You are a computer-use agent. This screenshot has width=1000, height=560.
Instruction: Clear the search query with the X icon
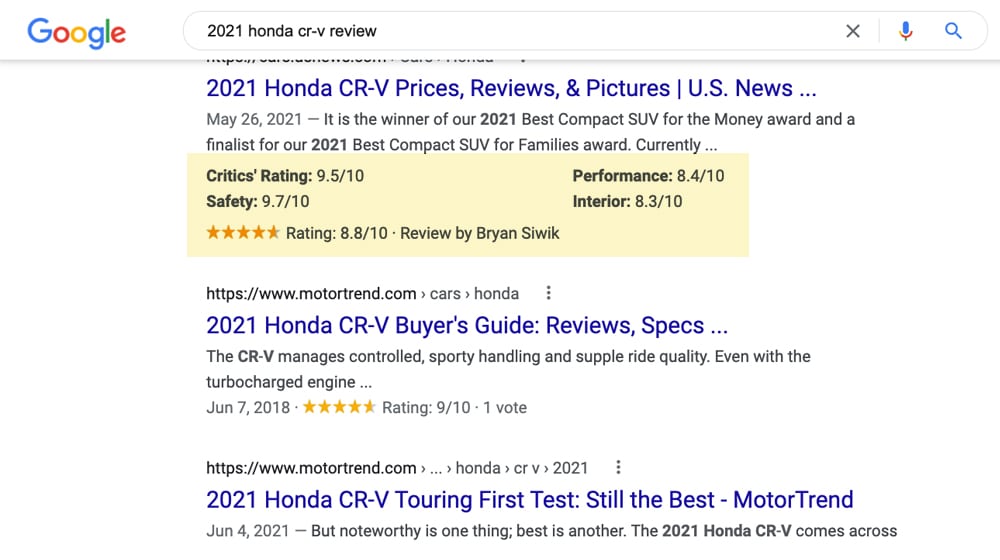pyautogui.click(x=853, y=31)
